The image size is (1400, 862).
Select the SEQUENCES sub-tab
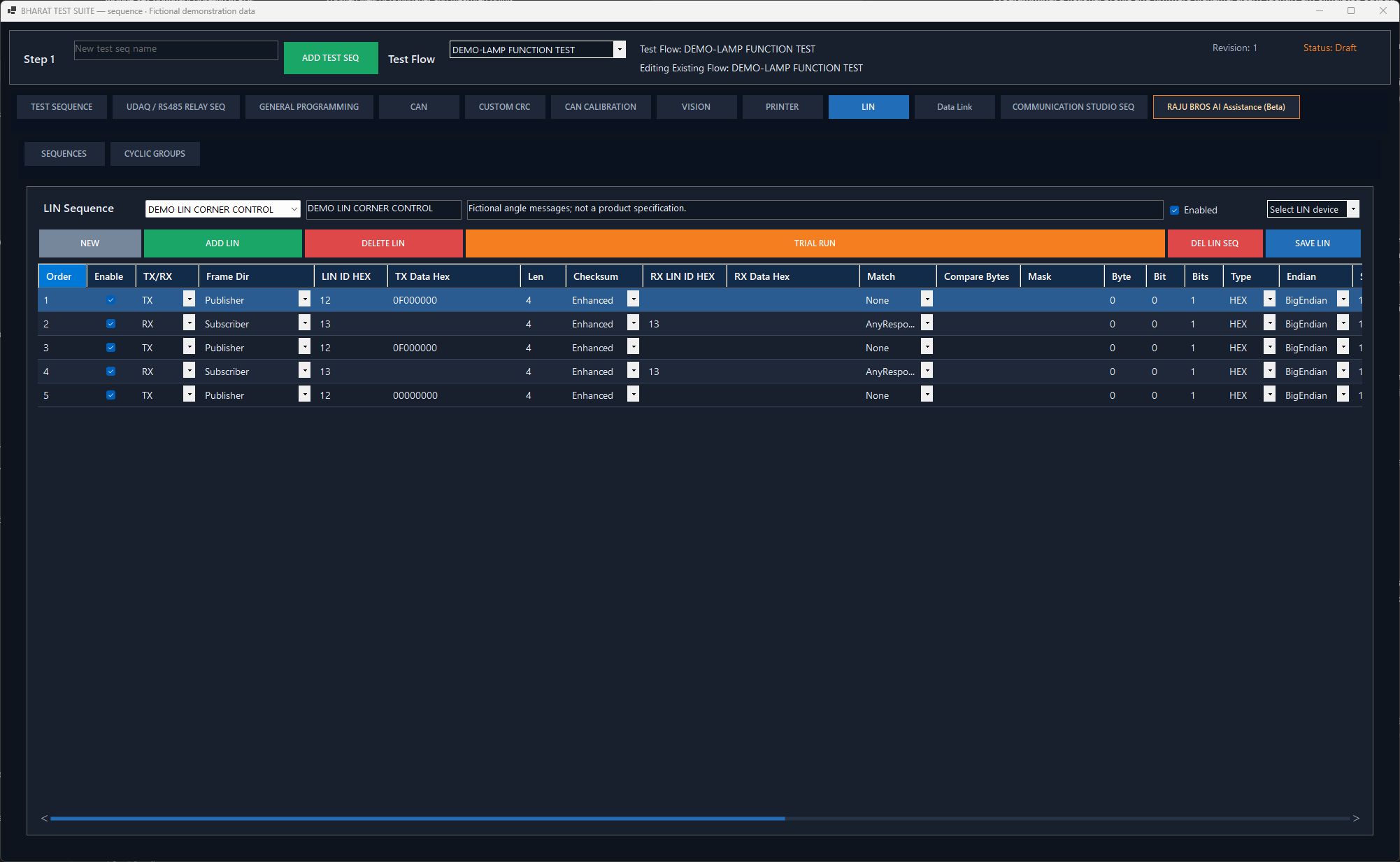pyautogui.click(x=64, y=154)
